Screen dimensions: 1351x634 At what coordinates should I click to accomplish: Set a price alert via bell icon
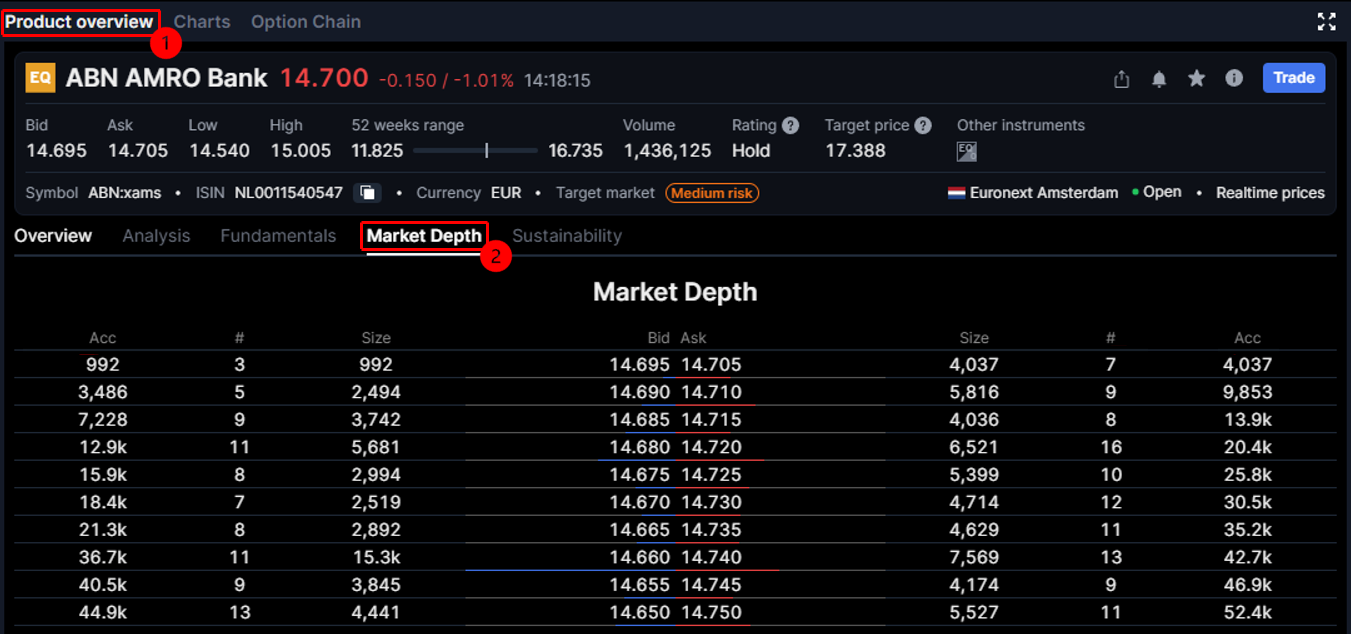coord(1159,79)
